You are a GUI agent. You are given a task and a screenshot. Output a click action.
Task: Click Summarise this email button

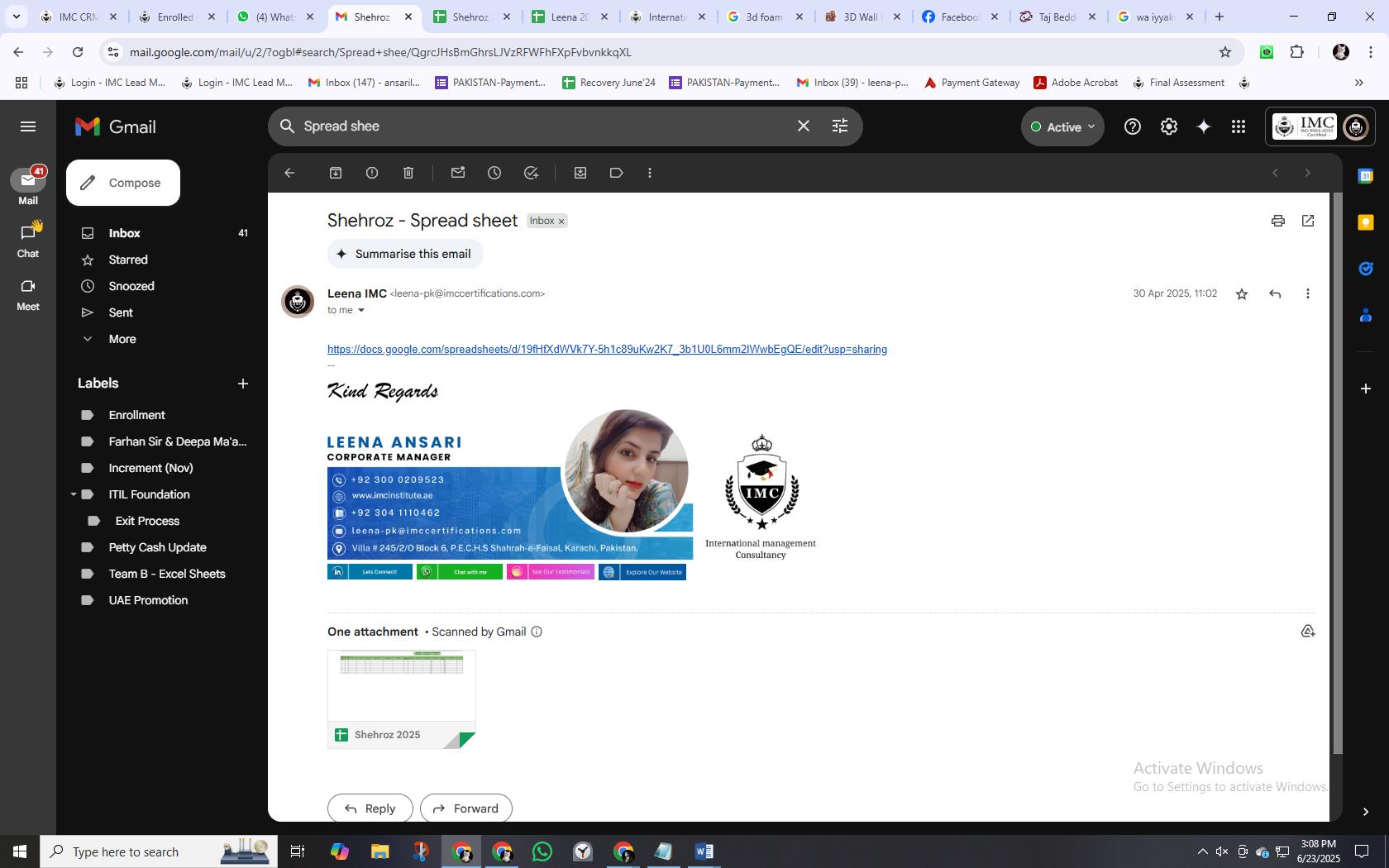[405, 254]
